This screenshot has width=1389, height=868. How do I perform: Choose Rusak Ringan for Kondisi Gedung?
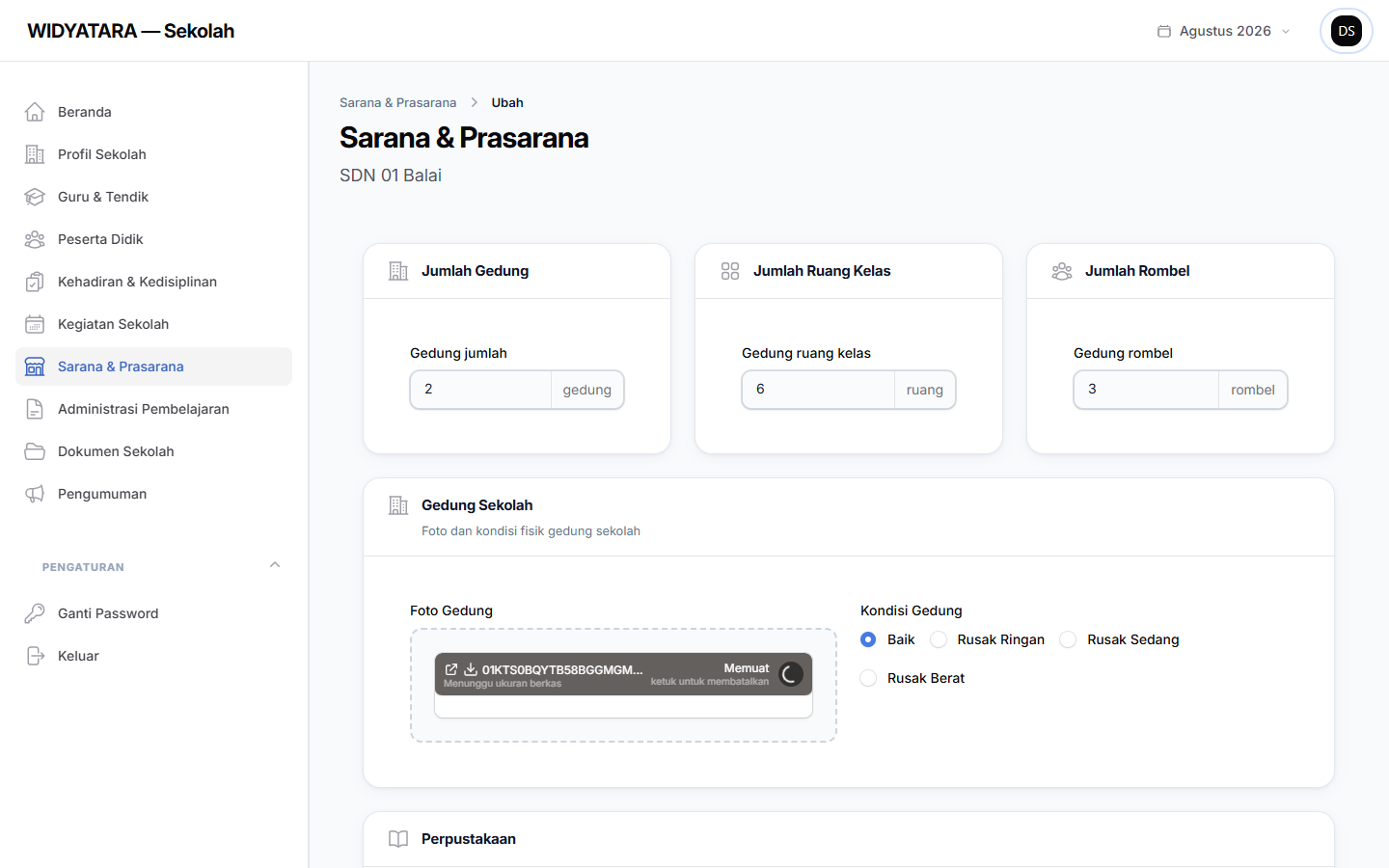tap(939, 639)
